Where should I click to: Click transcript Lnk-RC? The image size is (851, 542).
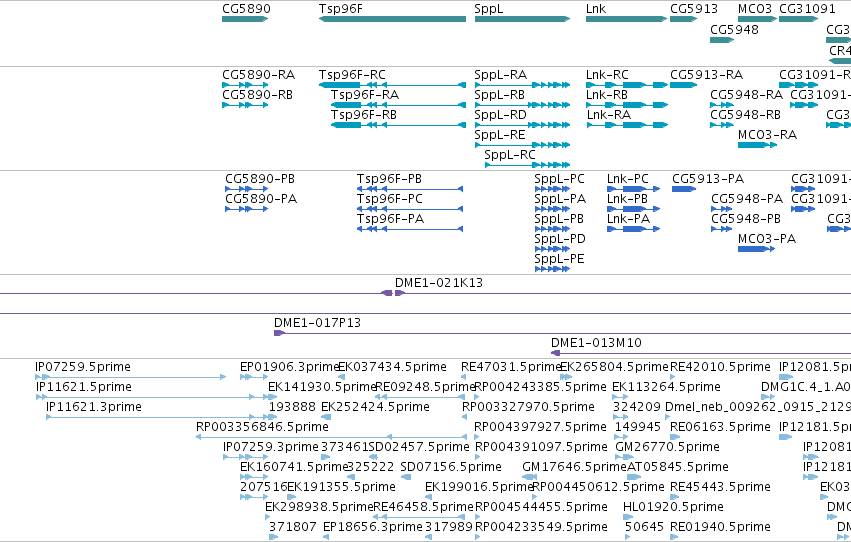pos(627,85)
